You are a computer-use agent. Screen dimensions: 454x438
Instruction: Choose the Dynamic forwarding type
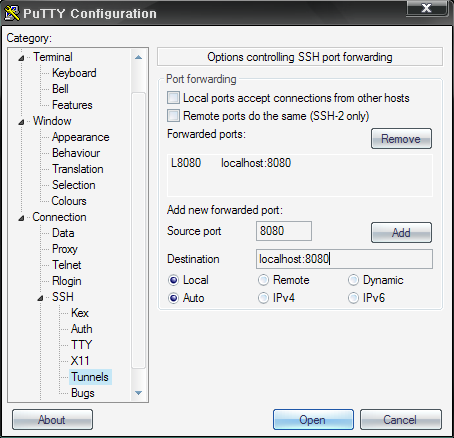(353, 280)
